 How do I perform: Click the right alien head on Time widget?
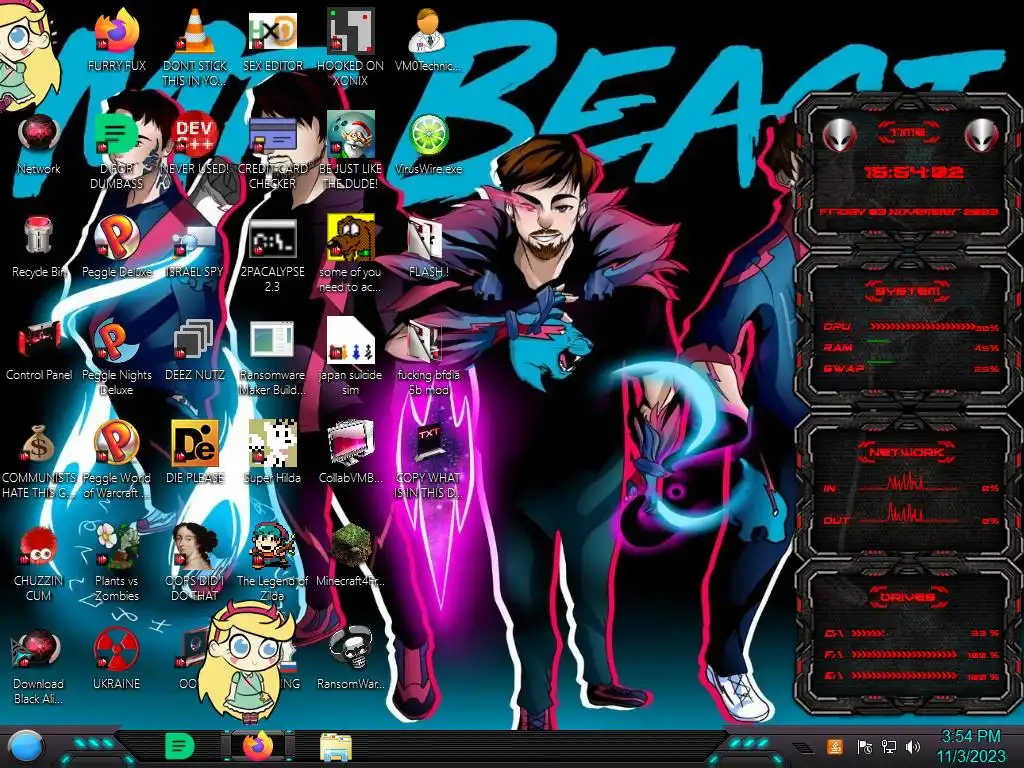981,135
